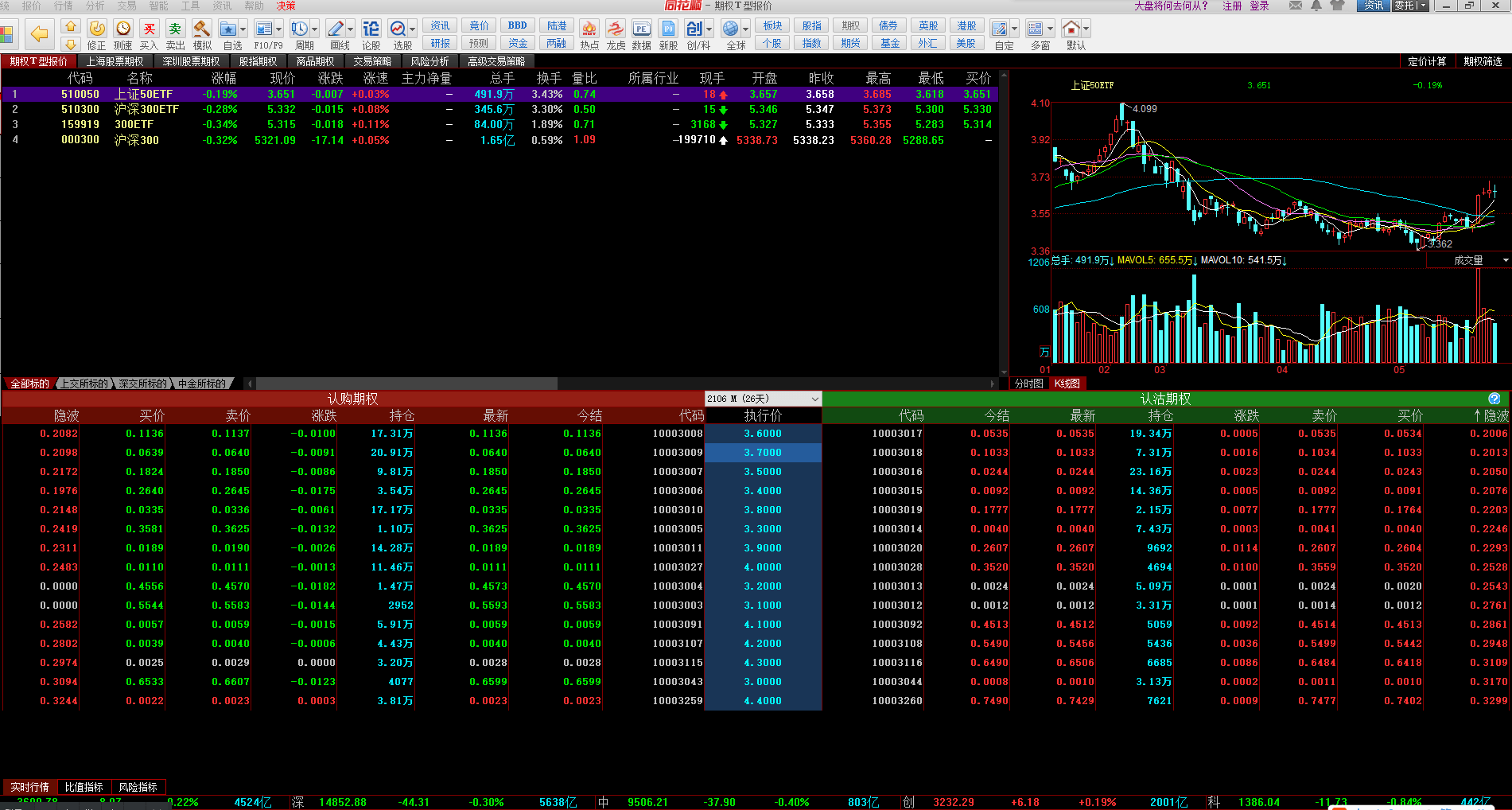Viewport: 1512px width, 810px height.
Task: Click the 测速 speed test clock icon
Action: [x=122, y=29]
